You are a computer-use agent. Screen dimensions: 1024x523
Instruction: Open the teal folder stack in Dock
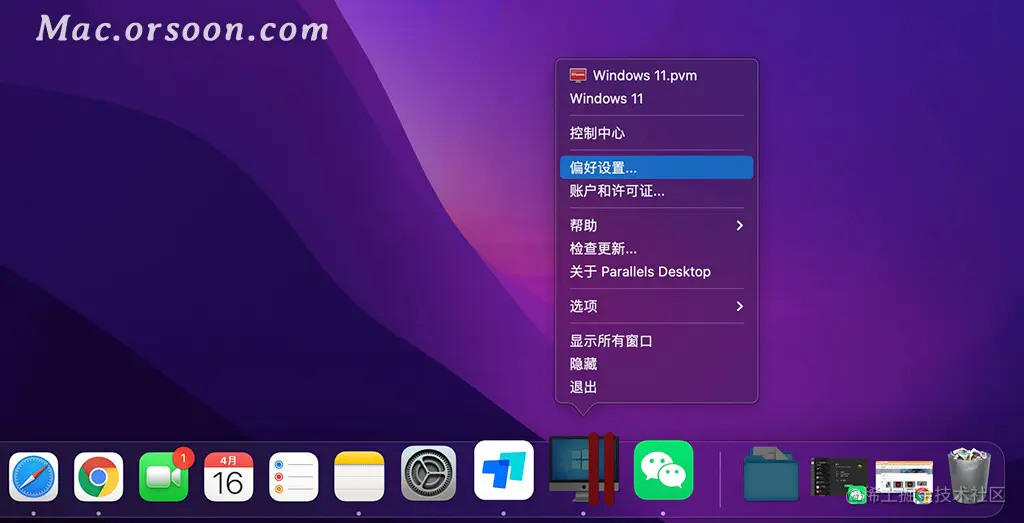[x=771, y=475]
